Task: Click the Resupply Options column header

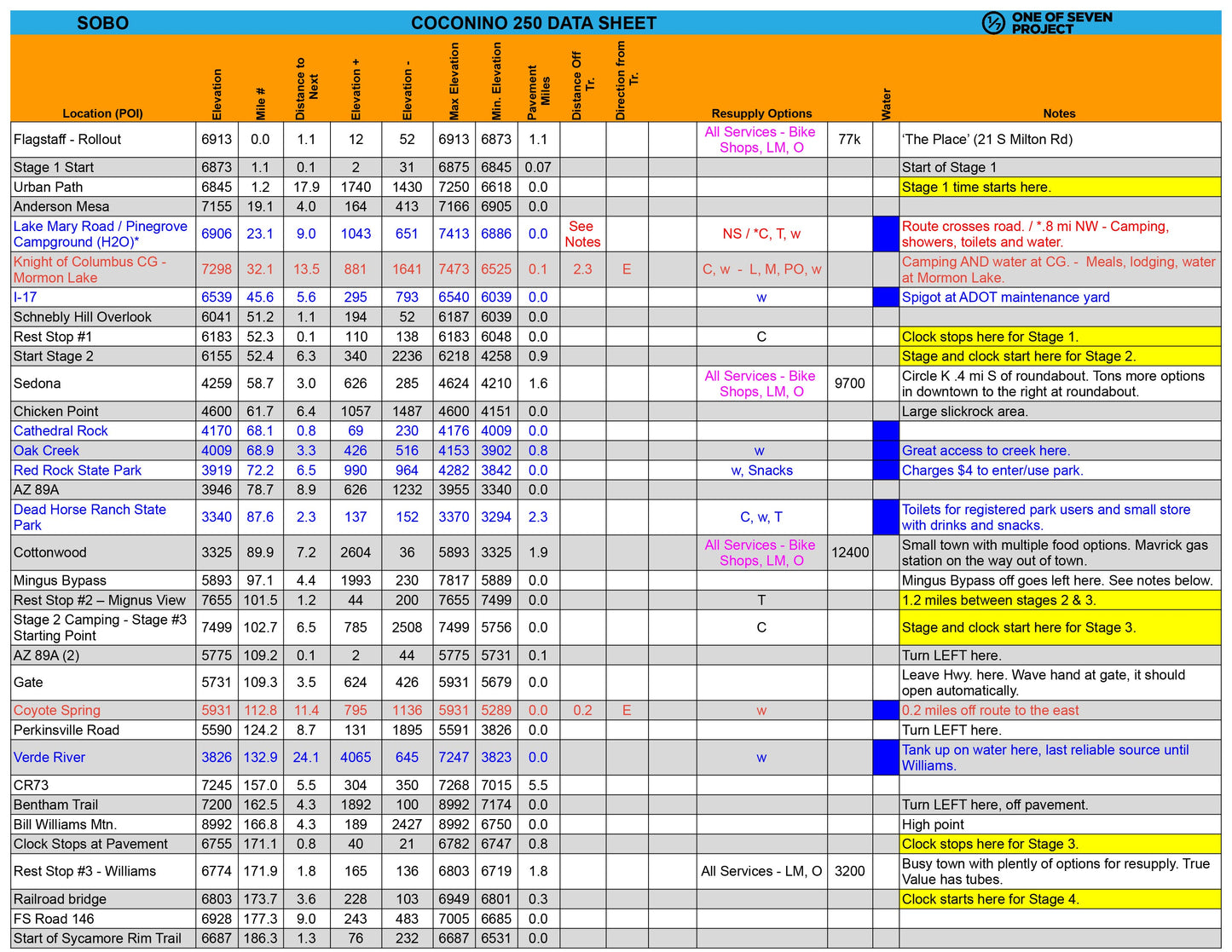Action: point(760,113)
